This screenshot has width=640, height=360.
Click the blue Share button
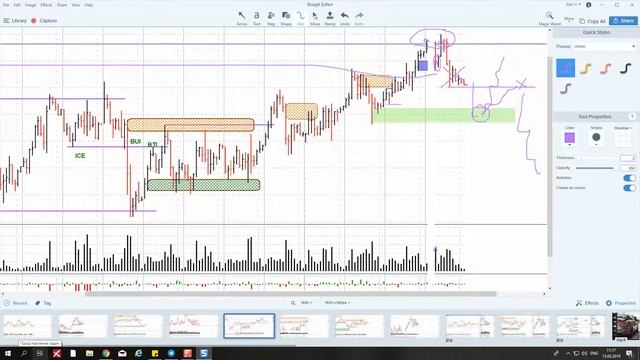click(623, 20)
